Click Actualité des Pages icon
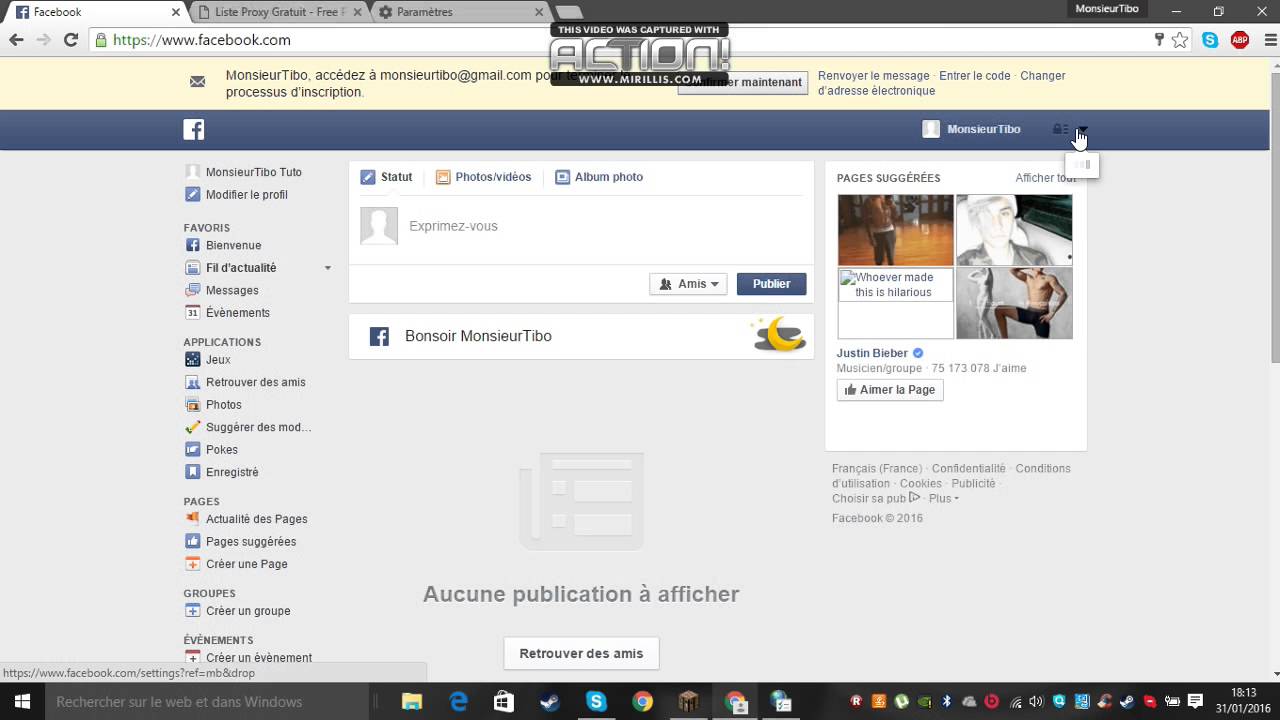 [x=193, y=519]
